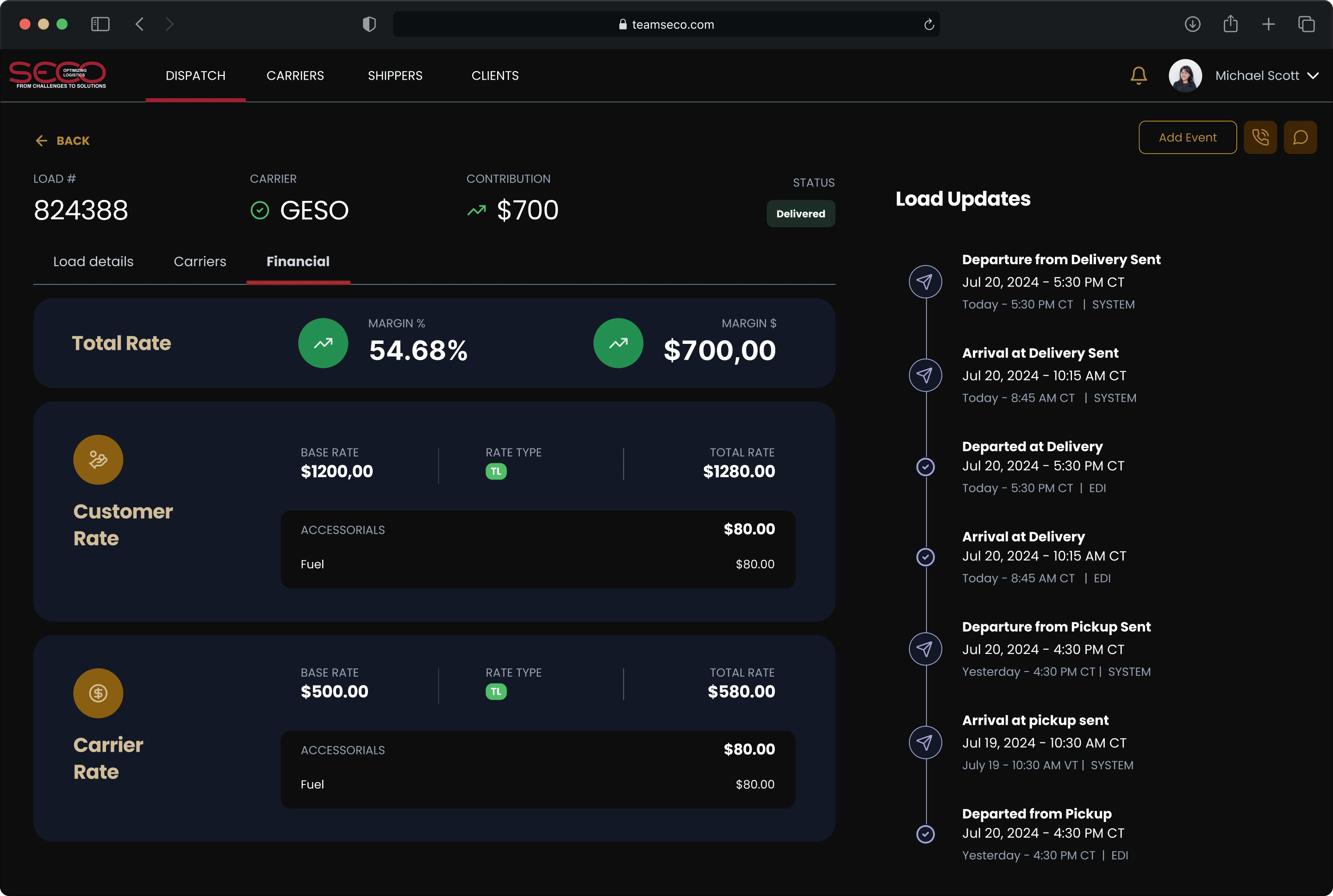Click the browser shield privacy icon
1333x896 pixels.
[369, 24]
